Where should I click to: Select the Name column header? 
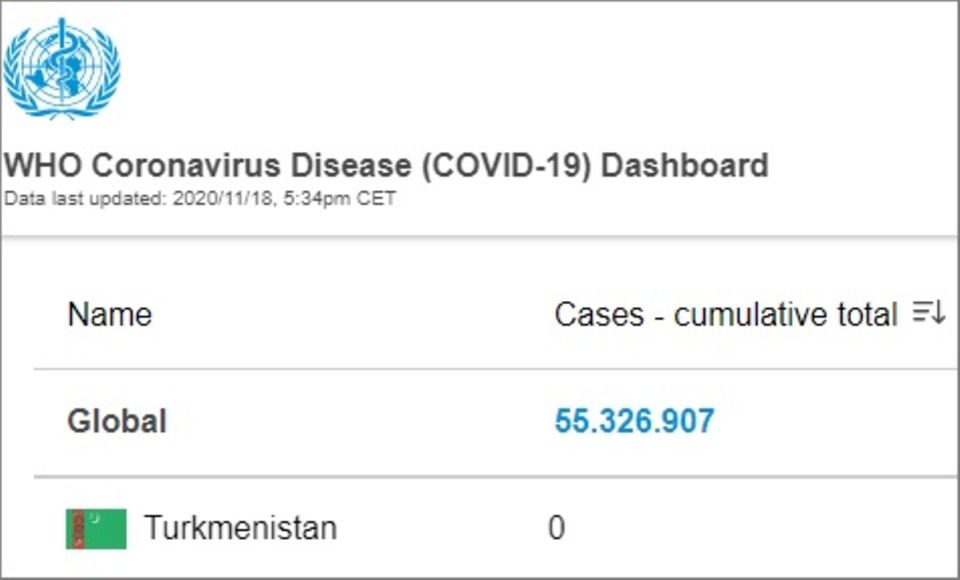tap(110, 315)
